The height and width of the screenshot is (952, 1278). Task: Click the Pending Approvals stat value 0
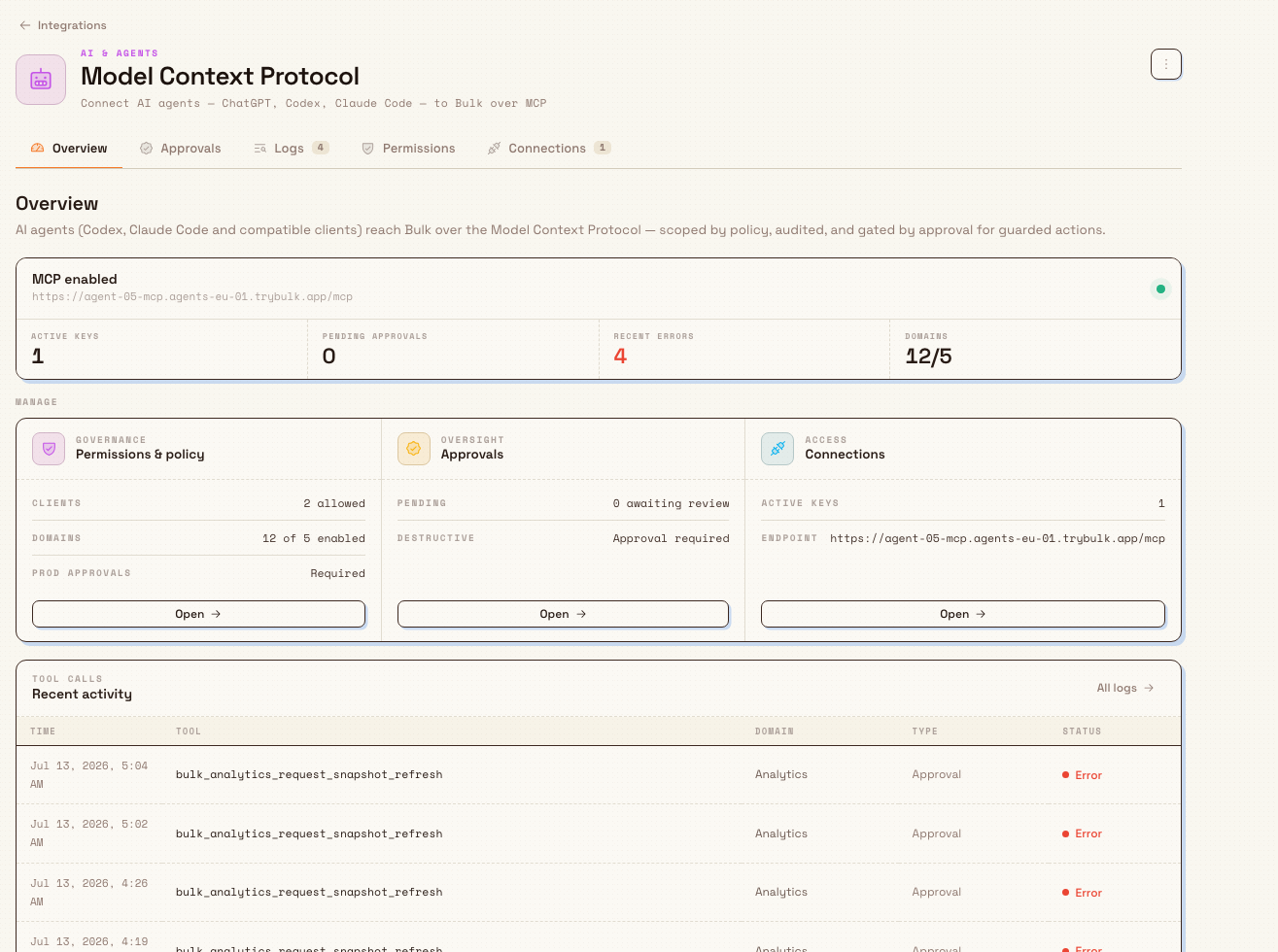[x=329, y=357]
